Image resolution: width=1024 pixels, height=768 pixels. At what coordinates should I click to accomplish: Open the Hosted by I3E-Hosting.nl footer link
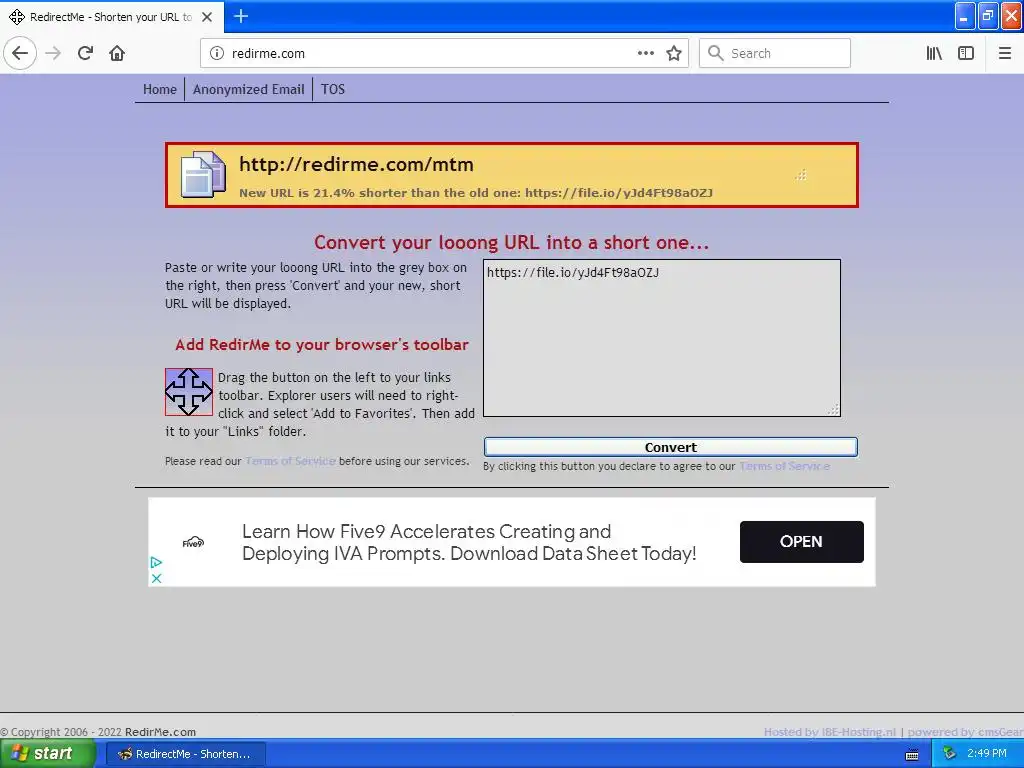coord(829,732)
